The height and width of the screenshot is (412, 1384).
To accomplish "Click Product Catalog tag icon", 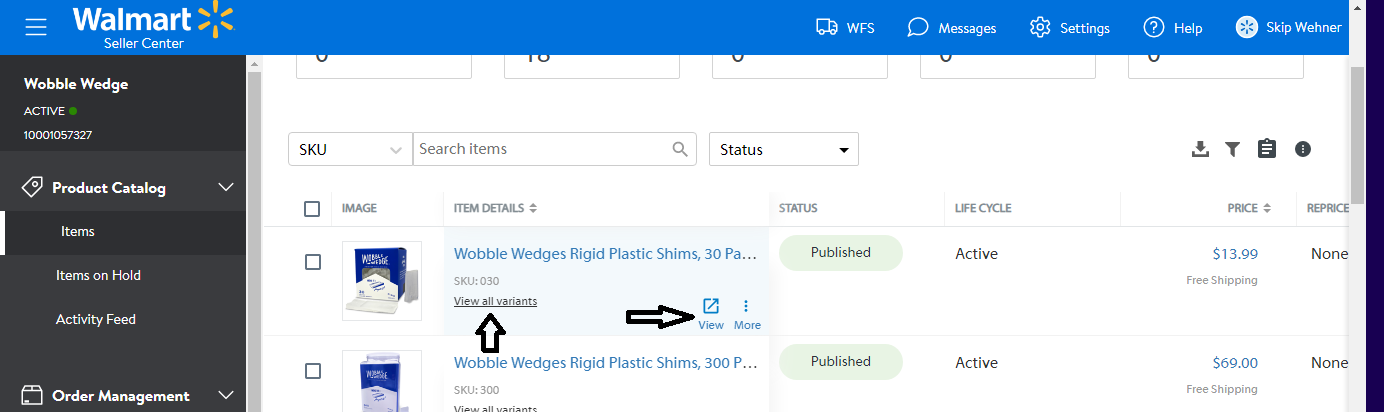I will pyautogui.click(x=31, y=187).
